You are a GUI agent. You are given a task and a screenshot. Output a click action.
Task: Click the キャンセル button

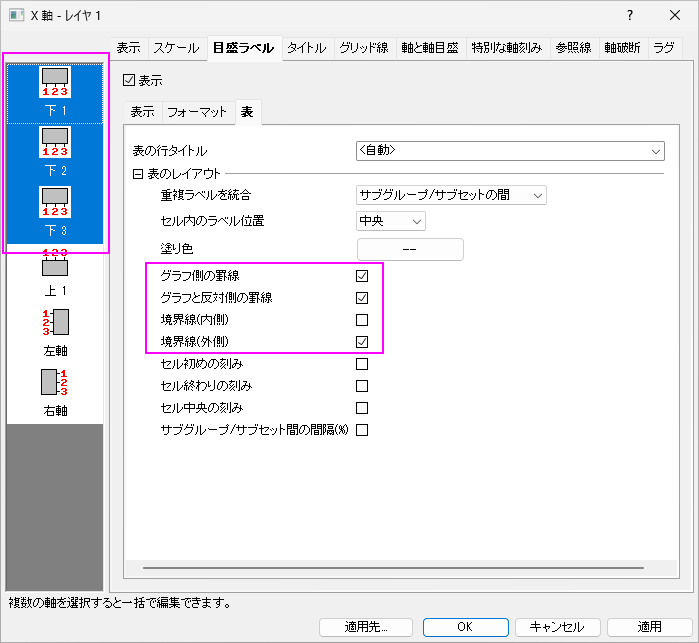pyautogui.click(x=557, y=627)
